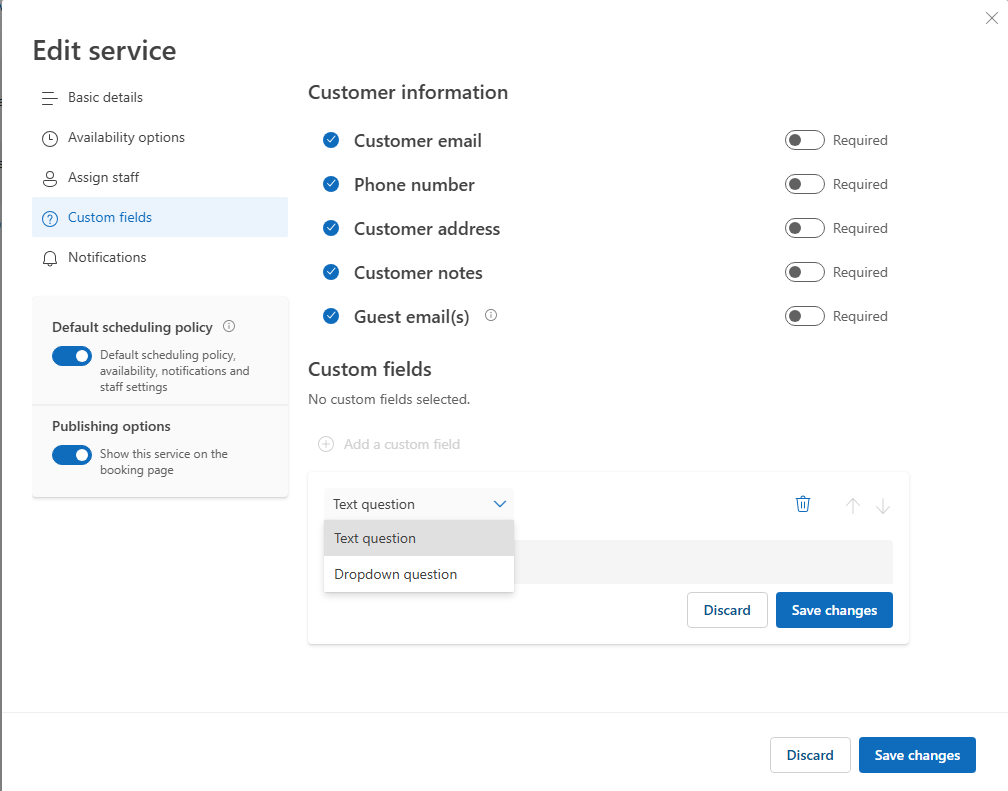The image size is (1008, 791).
Task: Click bottom Save changes for the service
Action: point(917,755)
